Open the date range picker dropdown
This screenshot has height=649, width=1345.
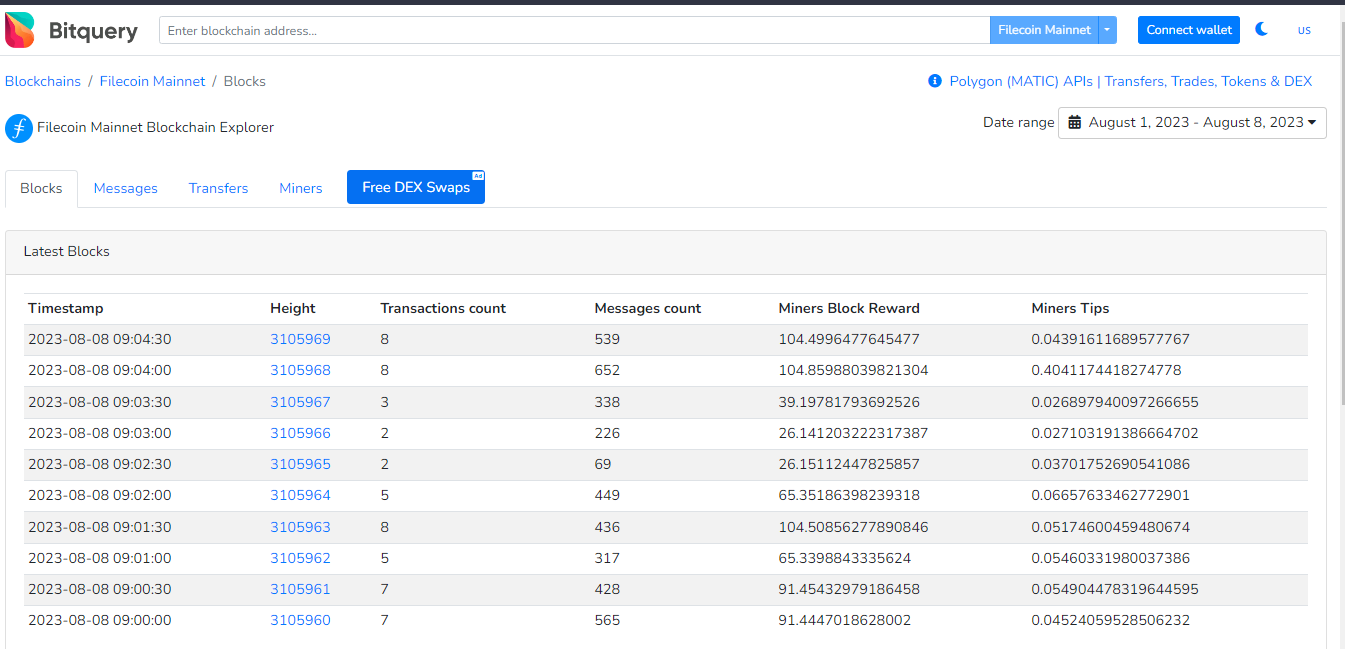[1192, 122]
